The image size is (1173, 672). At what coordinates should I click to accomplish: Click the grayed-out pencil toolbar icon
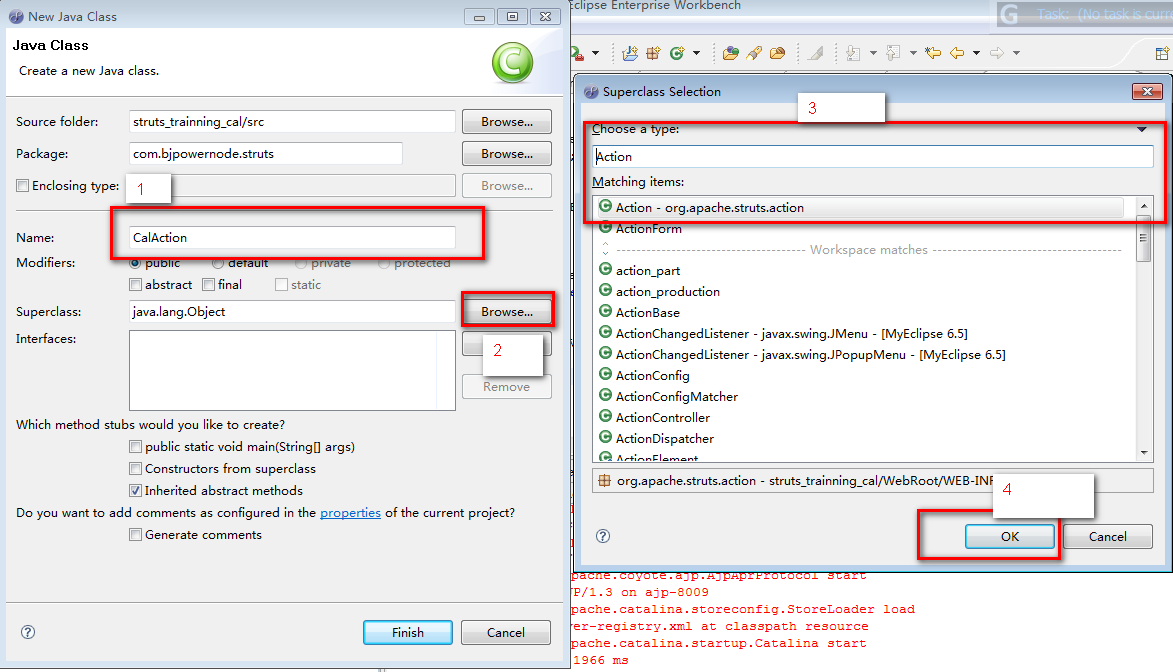coord(816,53)
